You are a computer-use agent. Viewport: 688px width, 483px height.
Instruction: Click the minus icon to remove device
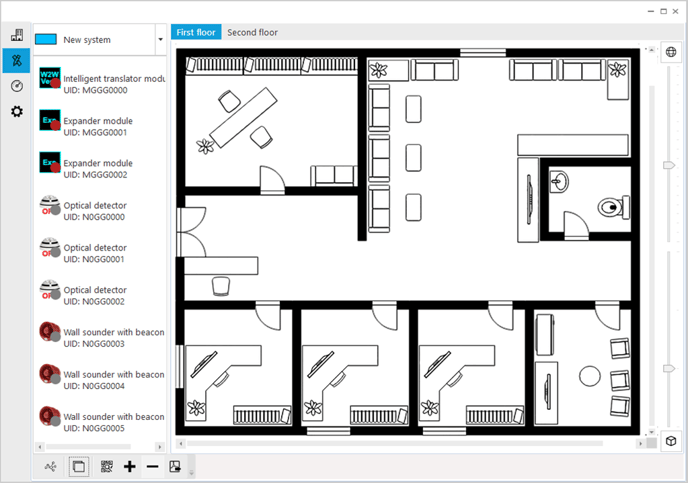[152, 466]
